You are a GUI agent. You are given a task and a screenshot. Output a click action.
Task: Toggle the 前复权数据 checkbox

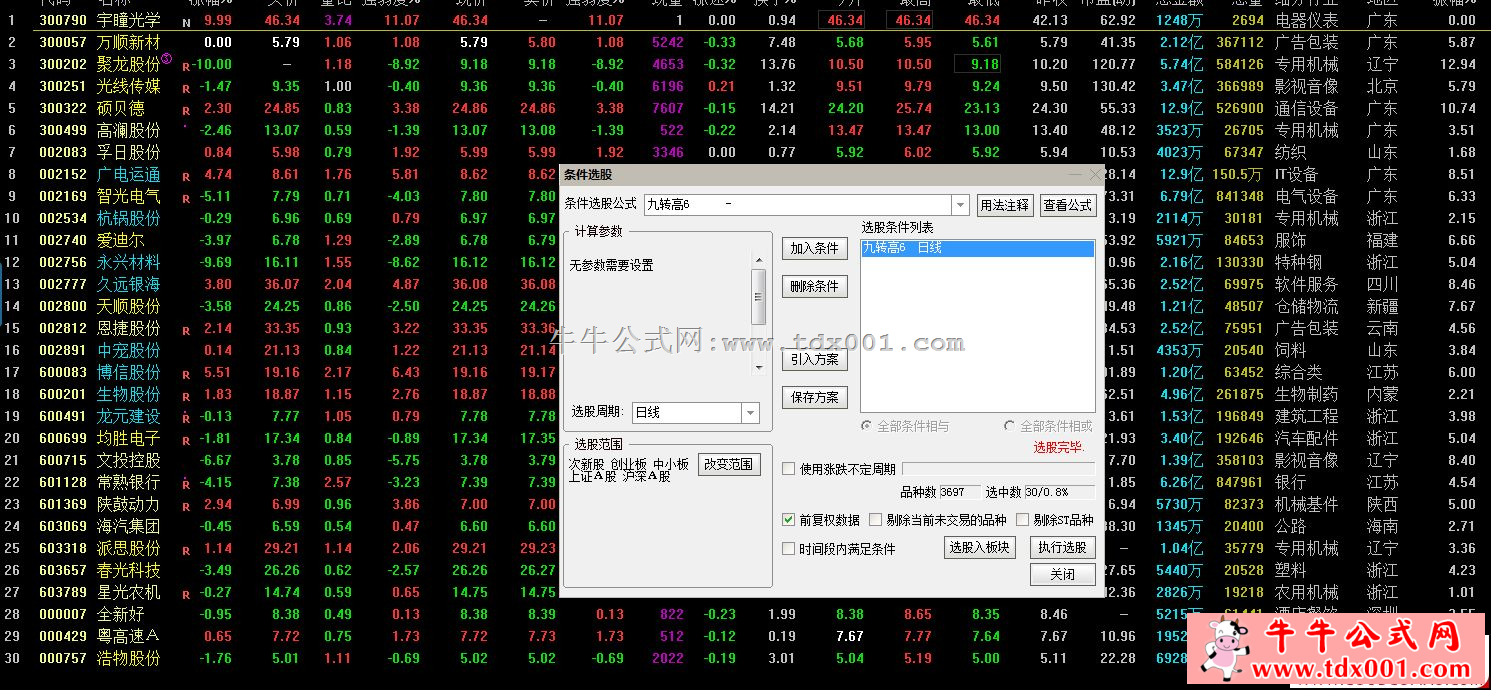789,520
